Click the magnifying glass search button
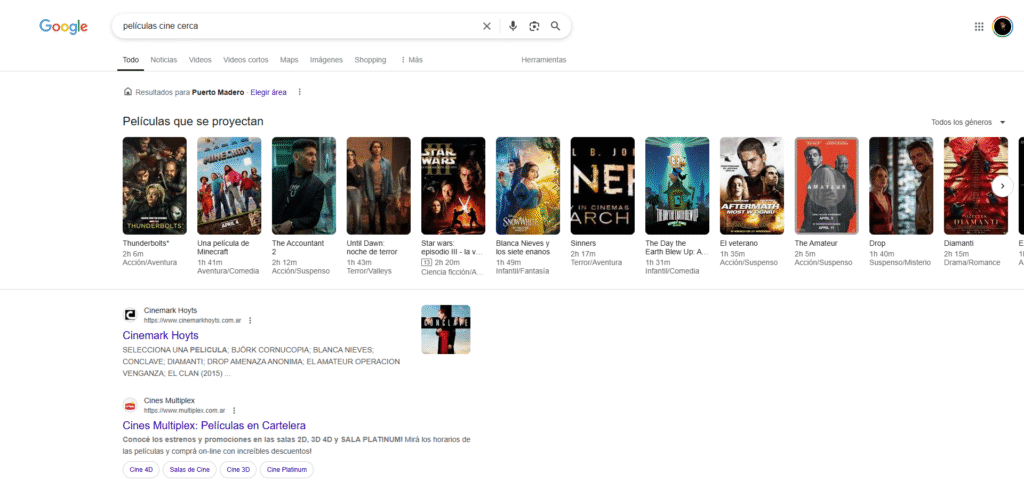The height and width of the screenshot is (490, 1024). 555,26
